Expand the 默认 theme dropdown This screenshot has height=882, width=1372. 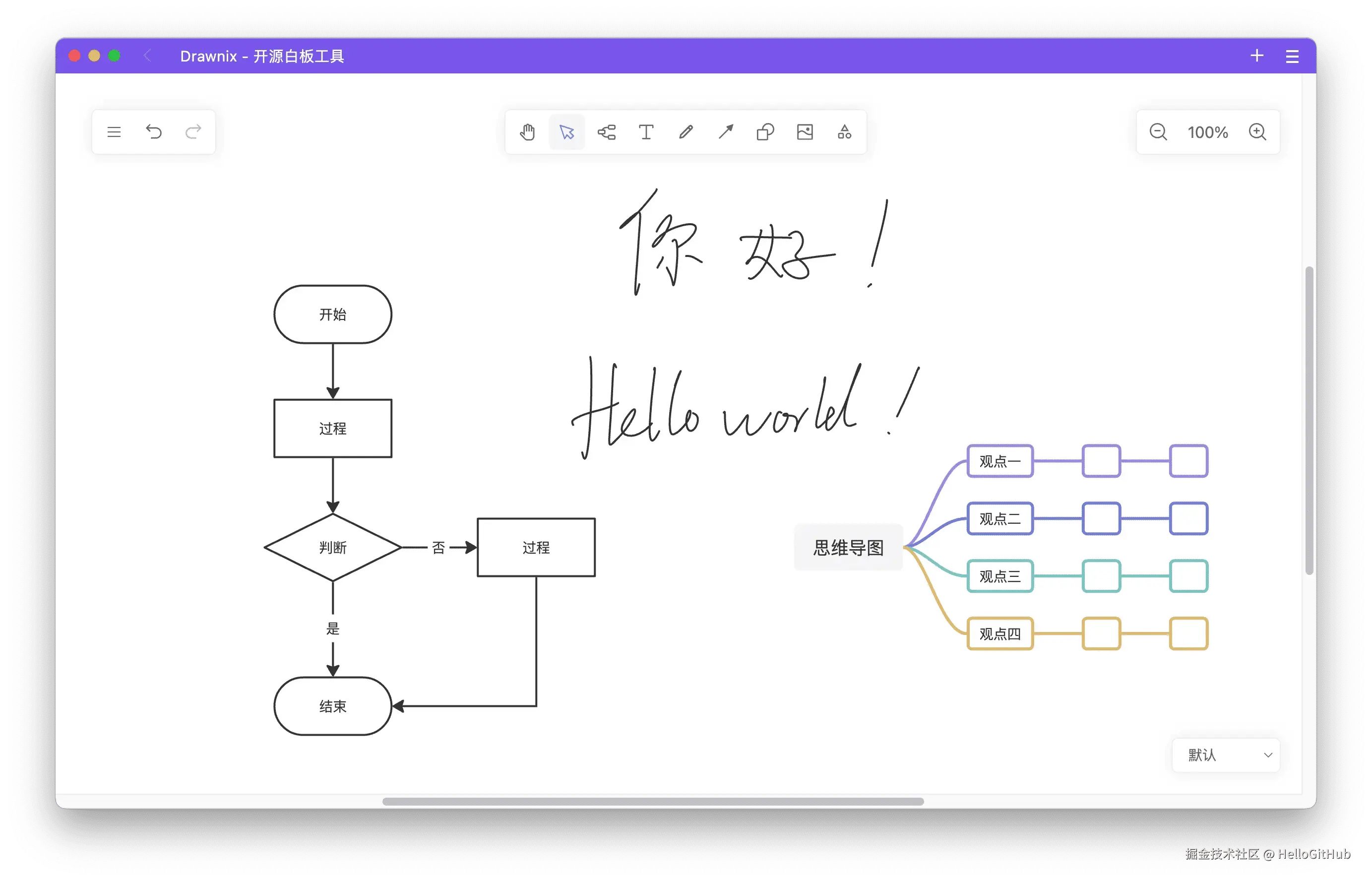pos(1226,755)
